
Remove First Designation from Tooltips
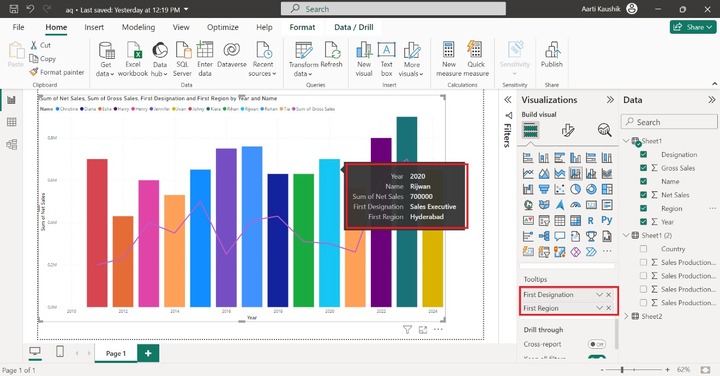pos(609,295)
